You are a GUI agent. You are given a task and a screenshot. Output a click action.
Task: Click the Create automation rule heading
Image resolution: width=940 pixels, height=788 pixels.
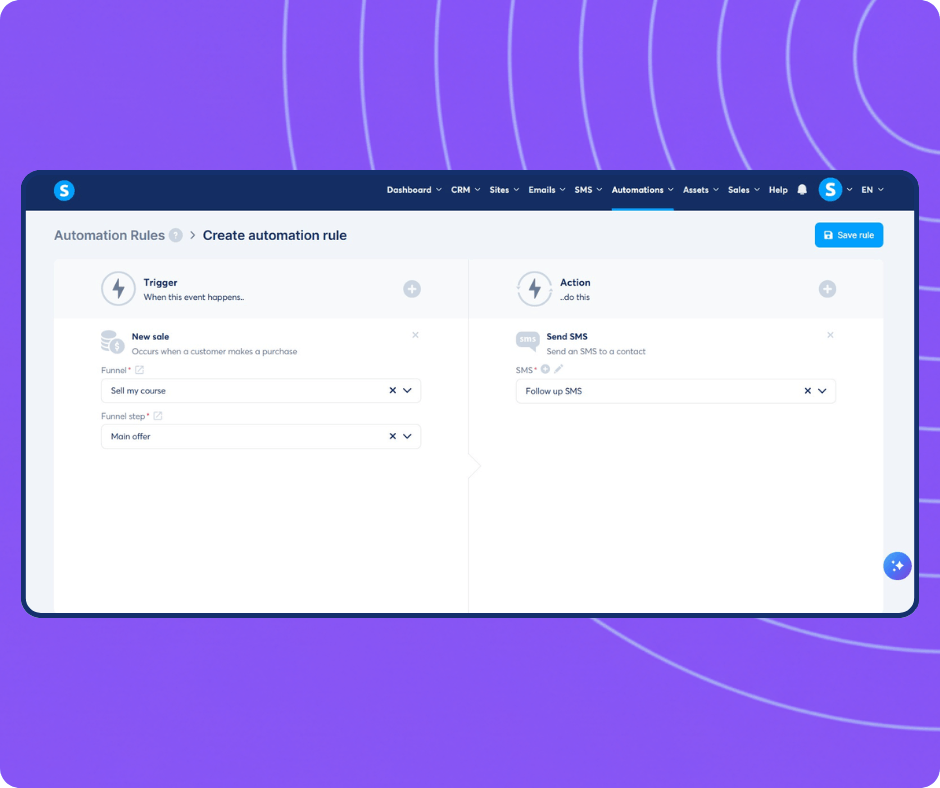(x=275, y=235)
